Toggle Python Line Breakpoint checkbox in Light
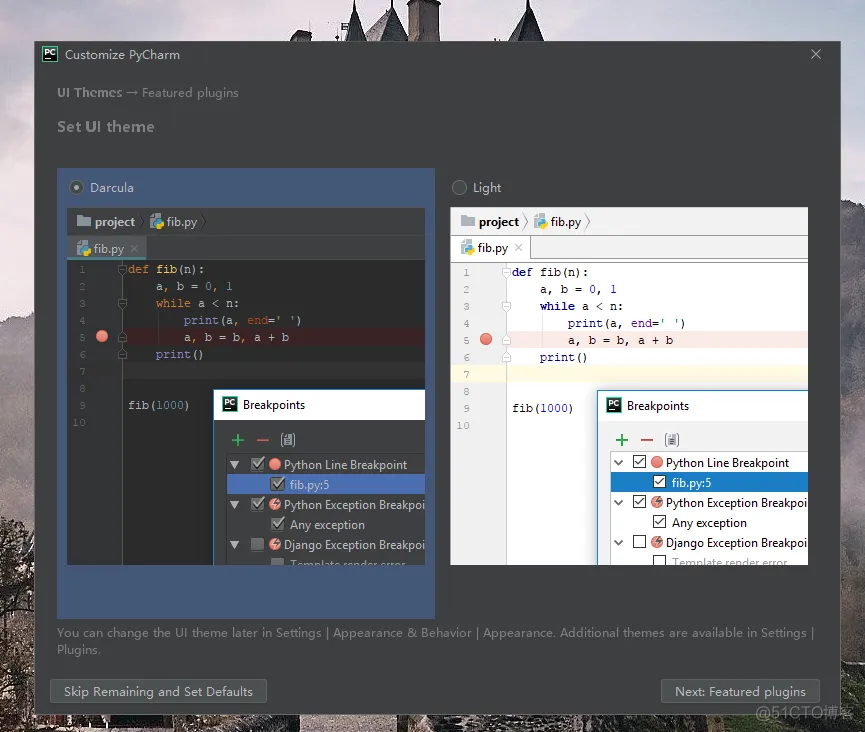 tap(639, 462)
